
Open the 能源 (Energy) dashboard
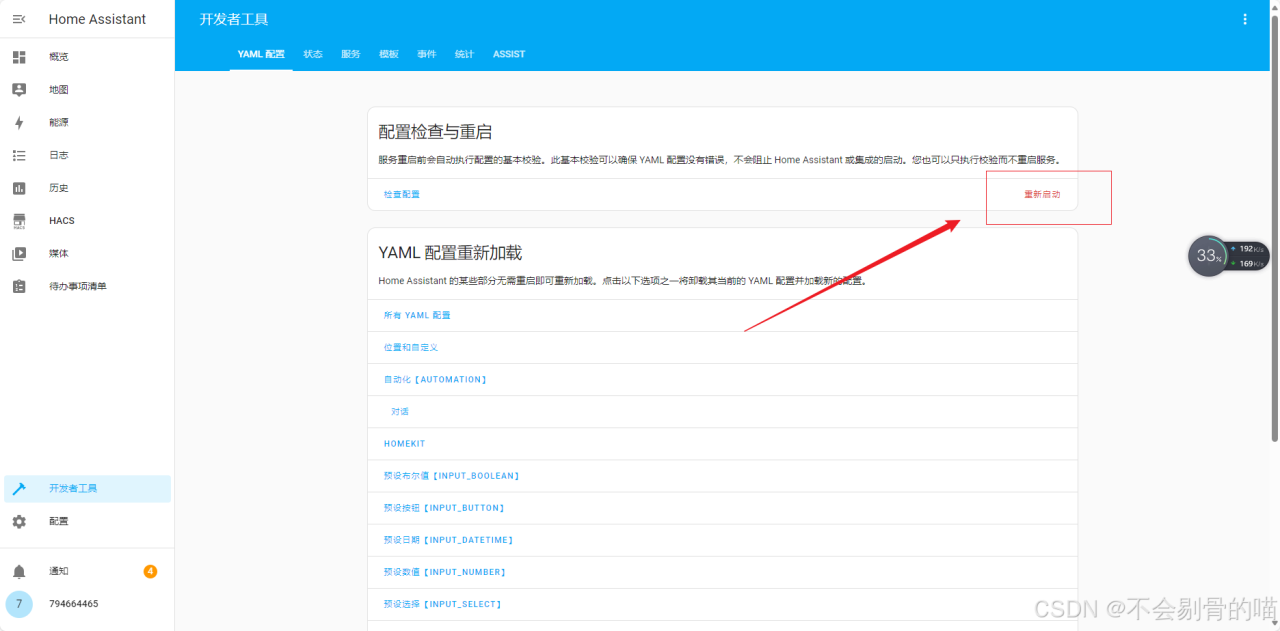[x=57, y=122]
